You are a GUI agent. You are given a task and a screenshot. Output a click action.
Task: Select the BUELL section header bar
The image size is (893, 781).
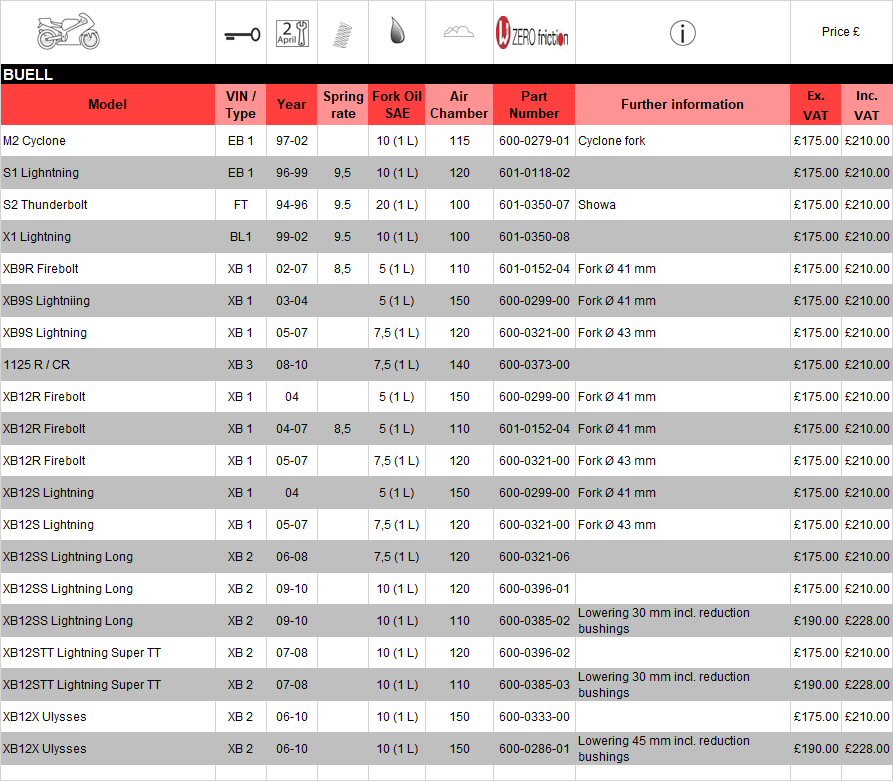446,75
